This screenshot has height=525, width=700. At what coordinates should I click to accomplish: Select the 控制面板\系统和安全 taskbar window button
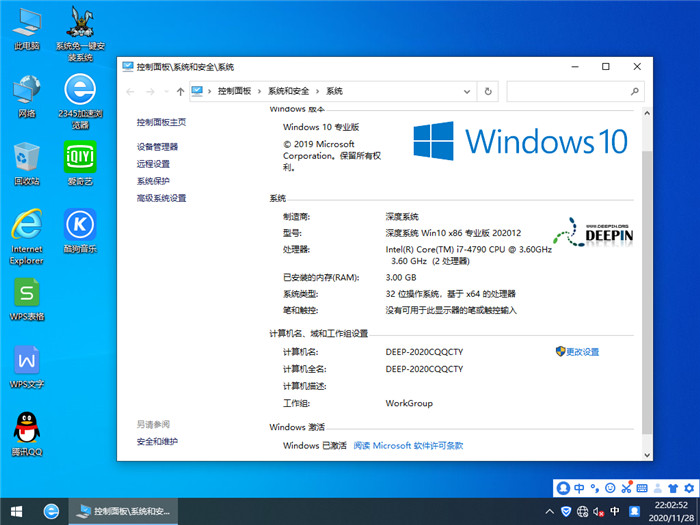[123, 512]
